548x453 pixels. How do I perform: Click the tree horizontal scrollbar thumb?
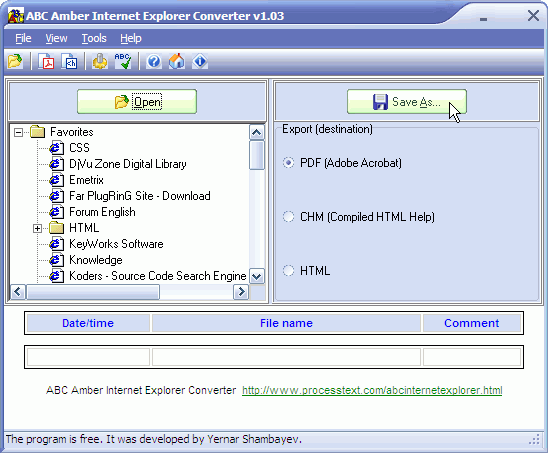93,292
